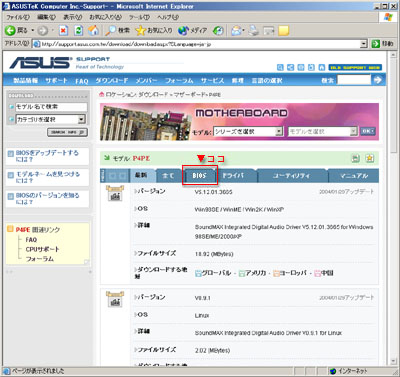Switch to the ユーティリティ tab
Image resolution: width=400 pixels, height=377 pixels.
pyautogui.click(x=291, y=176)
